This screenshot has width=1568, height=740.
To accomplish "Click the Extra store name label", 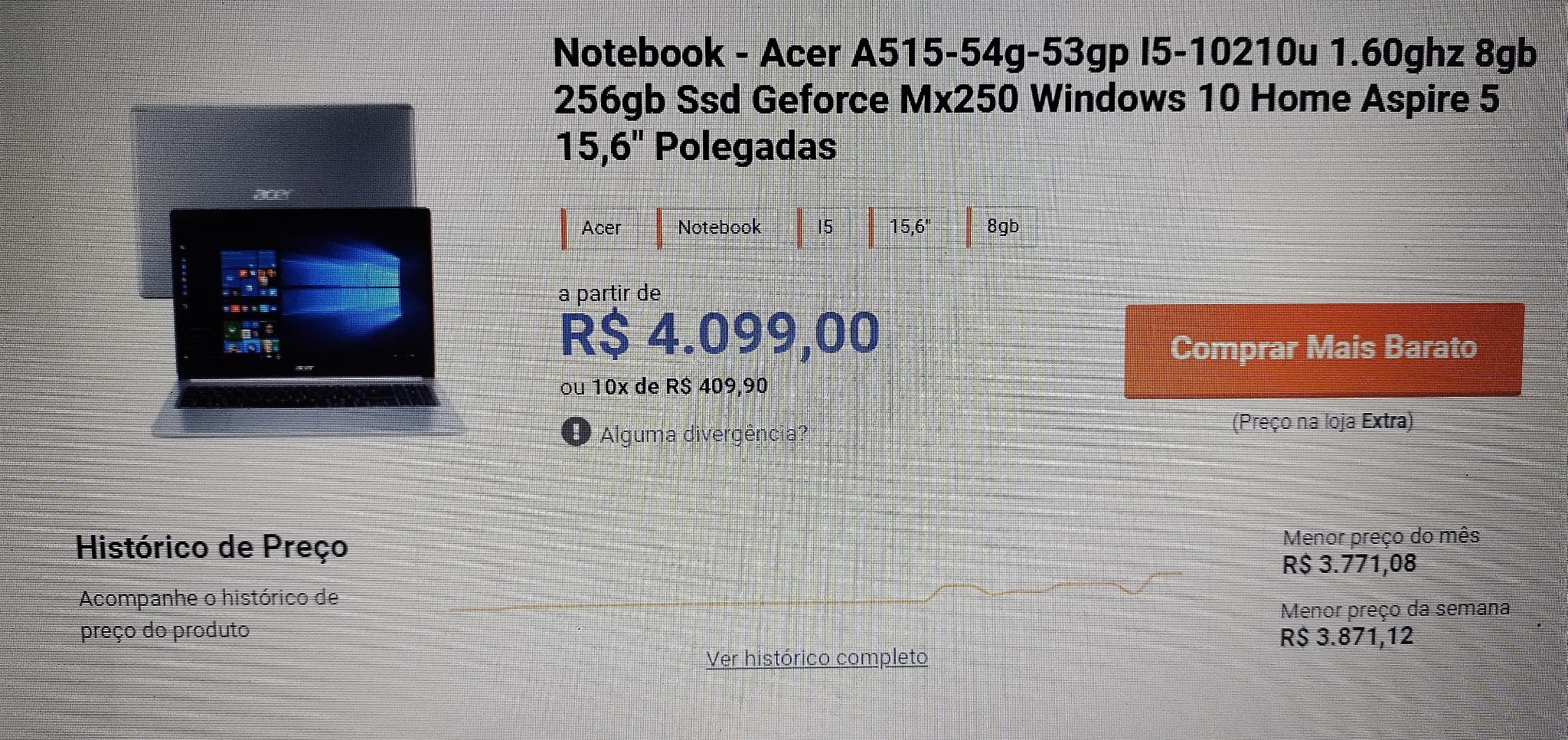I will [x=1384, y=421].
